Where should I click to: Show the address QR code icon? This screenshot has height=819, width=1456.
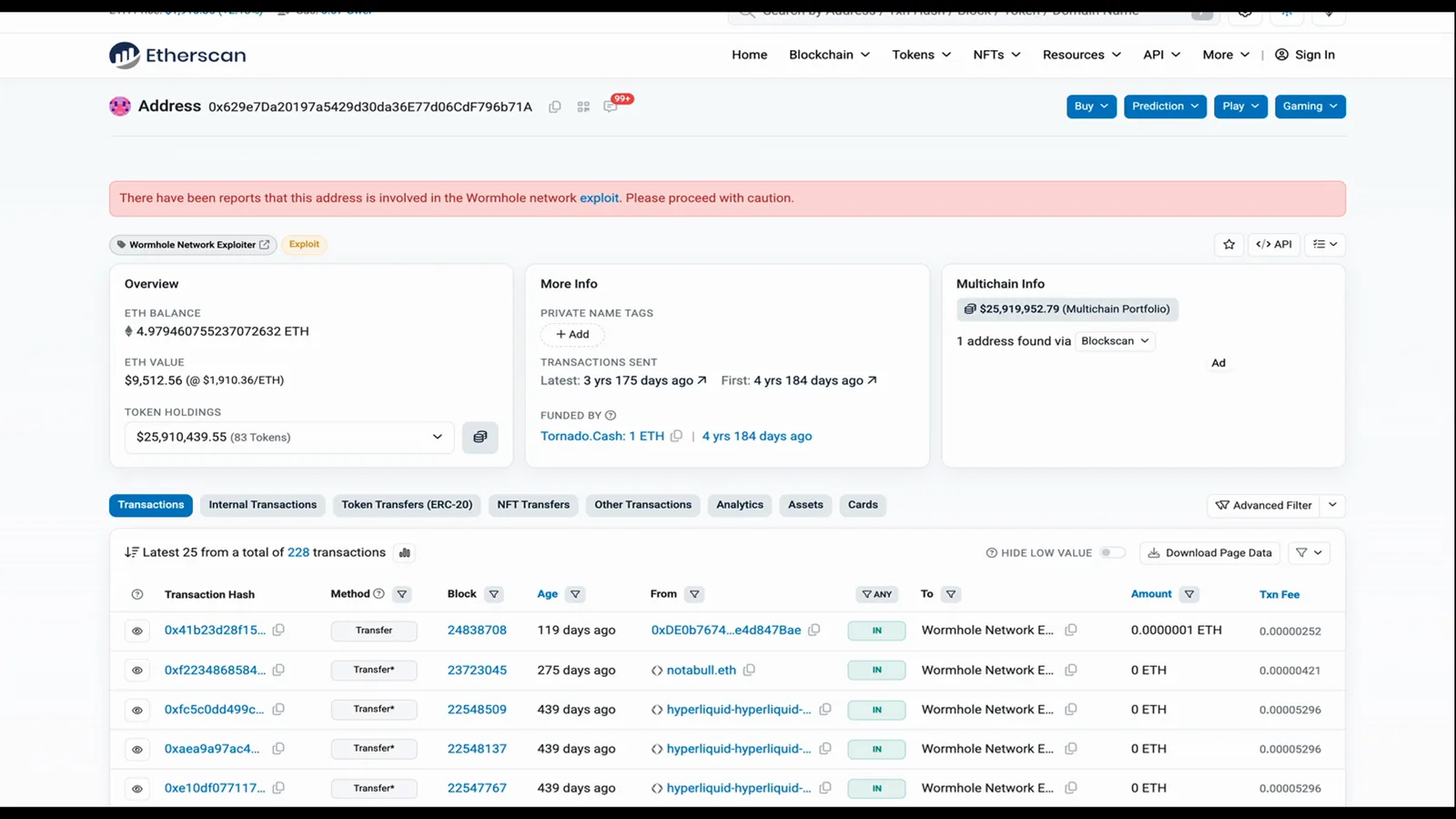[583, 106]
